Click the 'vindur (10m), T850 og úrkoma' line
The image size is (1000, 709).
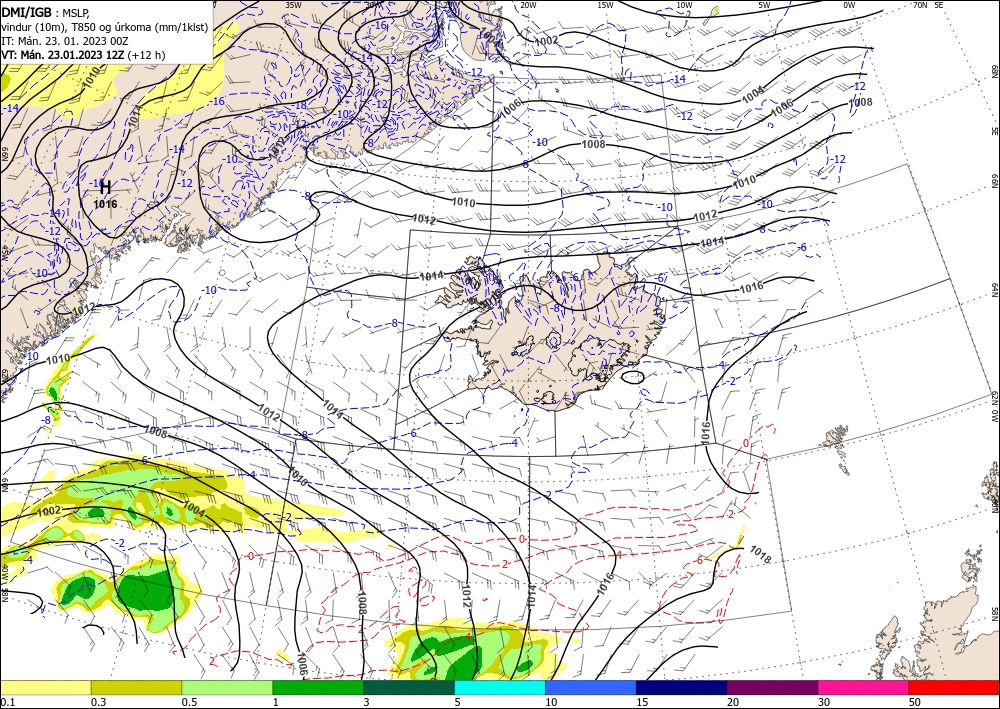click(x=77, y=27)
